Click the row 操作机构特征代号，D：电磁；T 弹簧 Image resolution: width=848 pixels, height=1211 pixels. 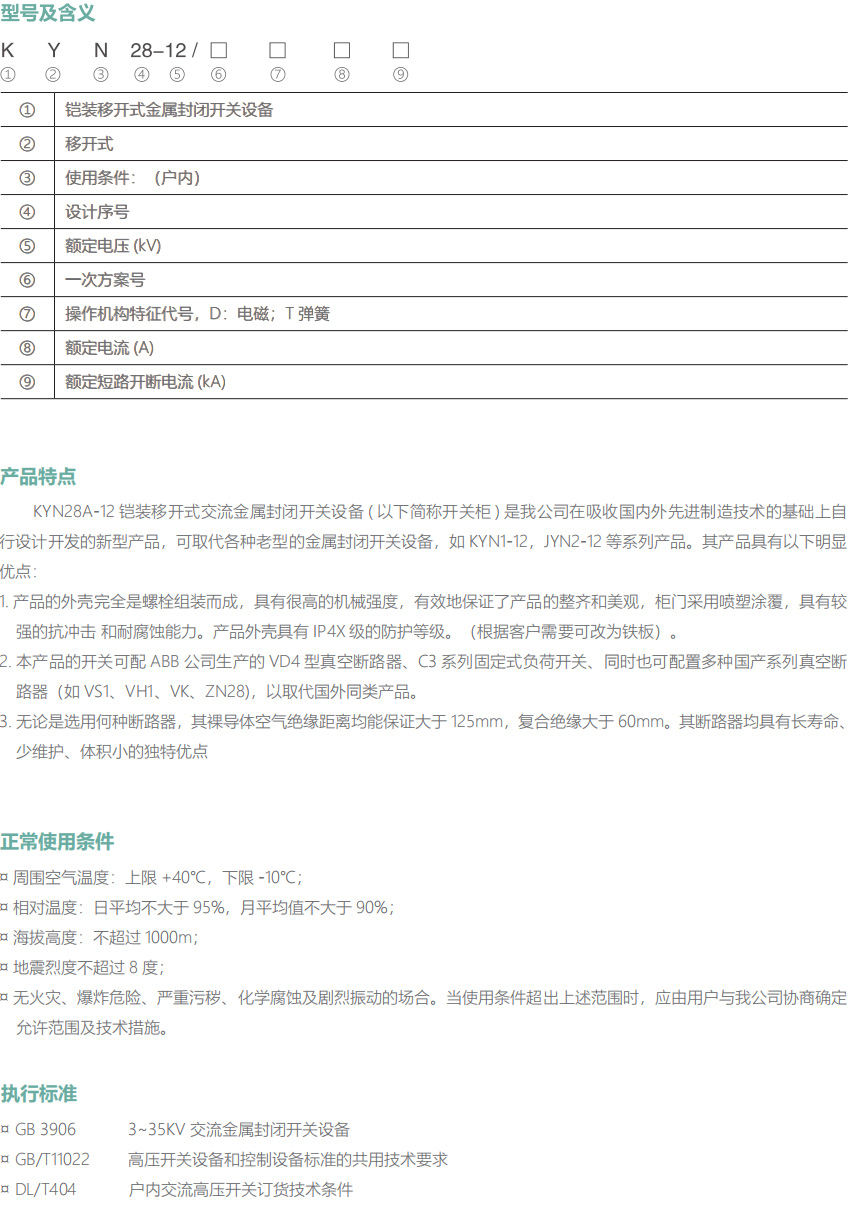[424, 314]
